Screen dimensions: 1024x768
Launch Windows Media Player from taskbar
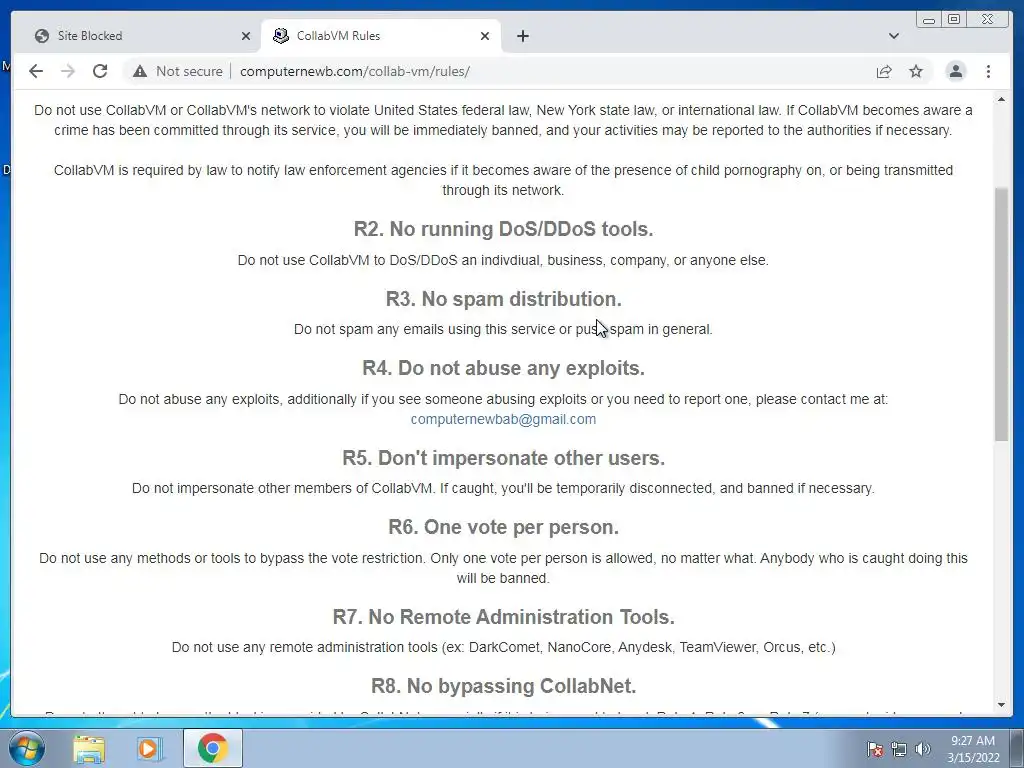[149, 748]
